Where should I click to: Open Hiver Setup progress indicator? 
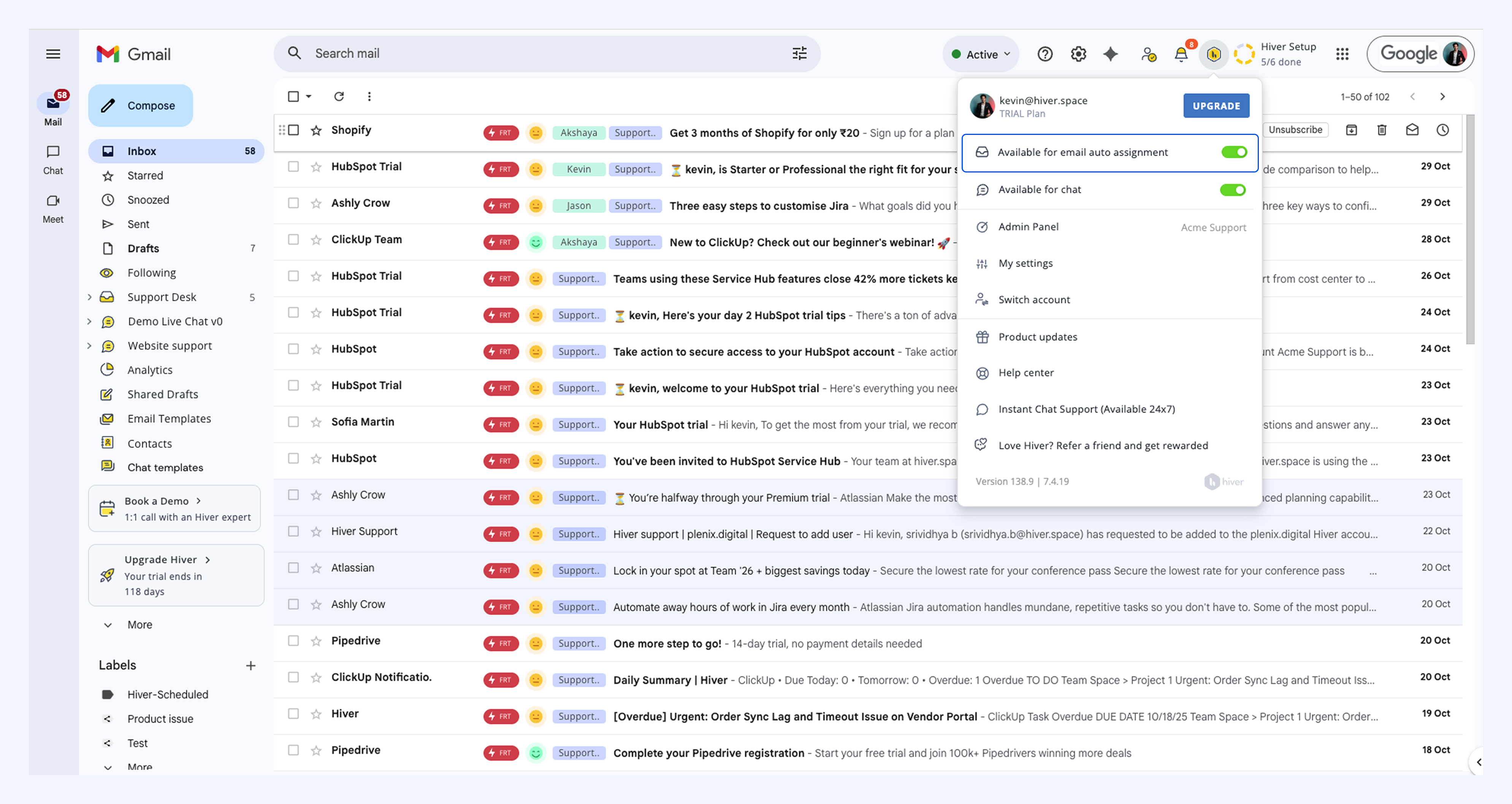(x=1276, y=54)
